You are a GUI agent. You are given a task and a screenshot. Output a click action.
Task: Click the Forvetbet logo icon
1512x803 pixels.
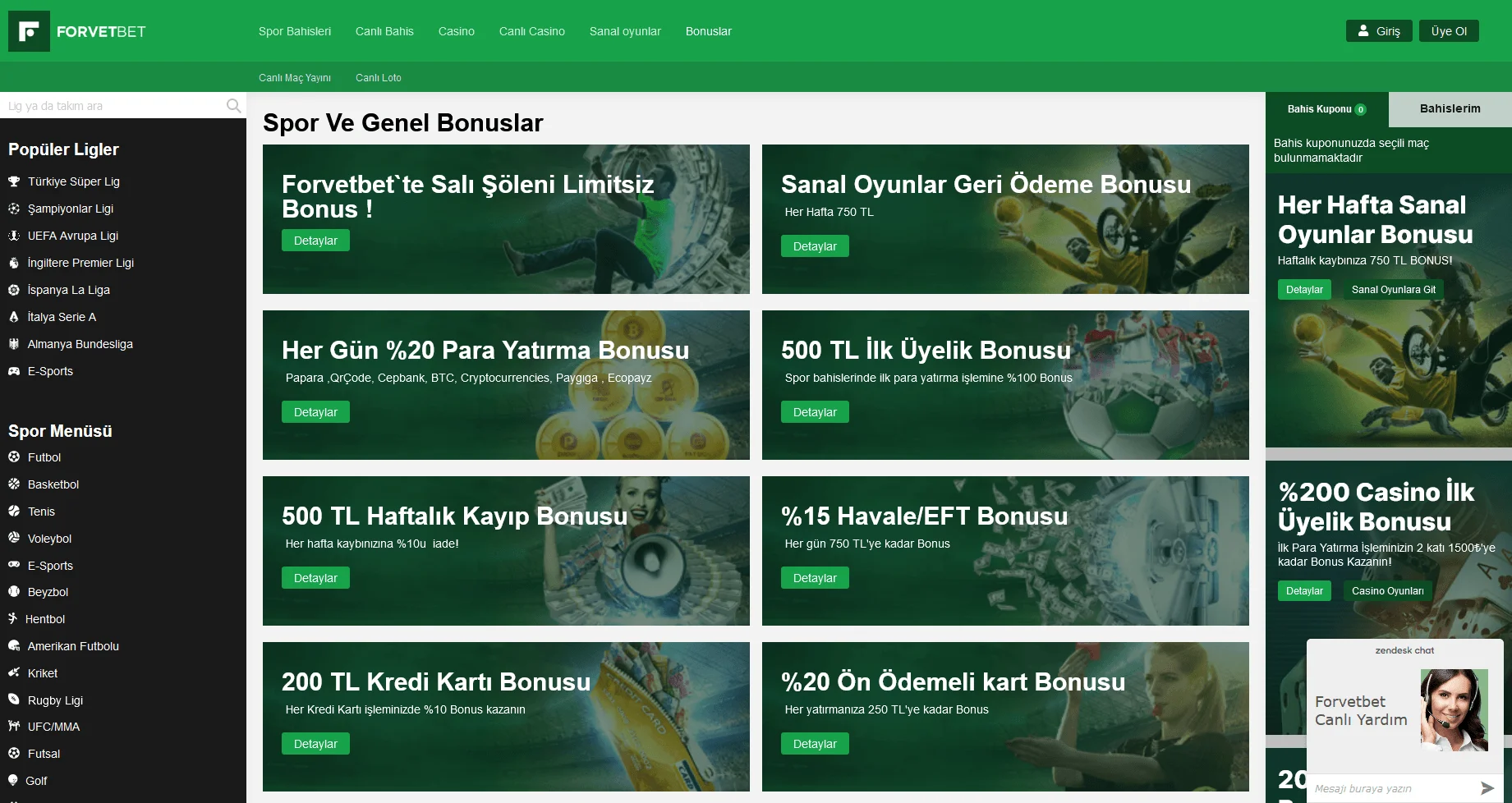click(x=29, y=31)
